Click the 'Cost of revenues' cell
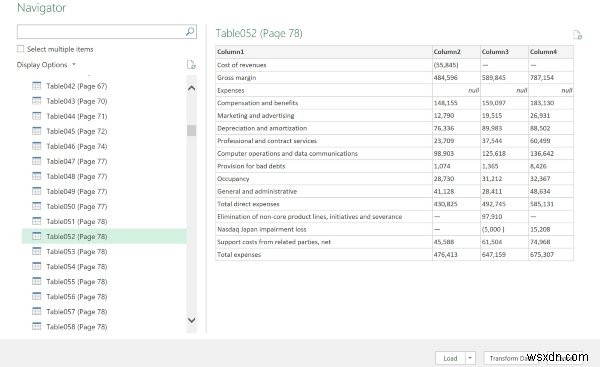Viewport: 600px width, 367px height. tap(324, 65)
